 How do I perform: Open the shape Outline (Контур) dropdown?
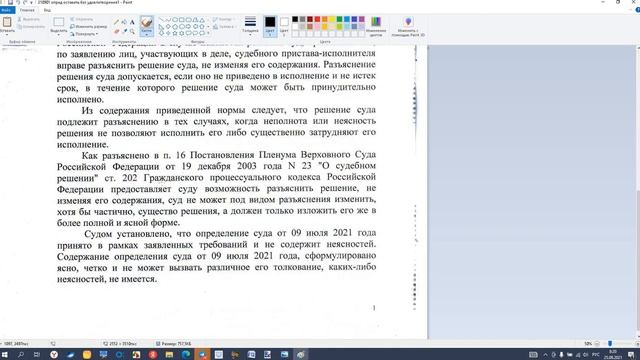point(223,19)
